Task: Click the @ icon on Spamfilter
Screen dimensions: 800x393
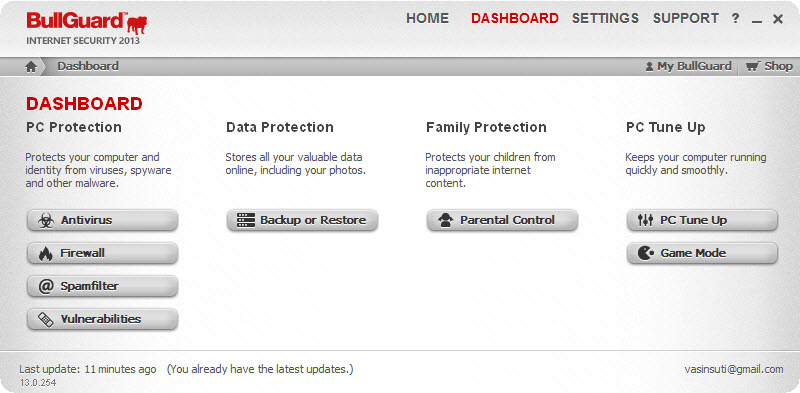Action: (46, 286)
